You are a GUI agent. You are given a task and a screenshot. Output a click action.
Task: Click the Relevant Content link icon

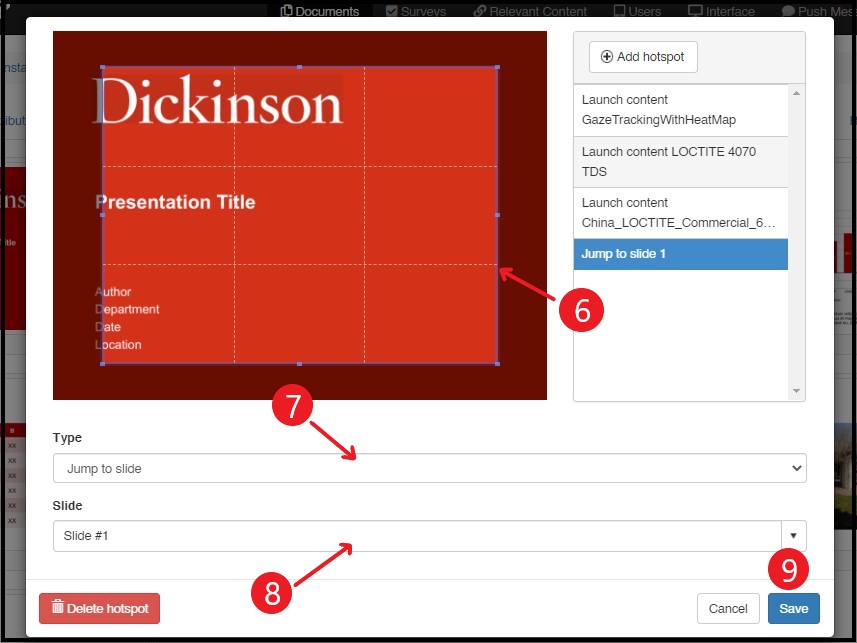(479, 11)
